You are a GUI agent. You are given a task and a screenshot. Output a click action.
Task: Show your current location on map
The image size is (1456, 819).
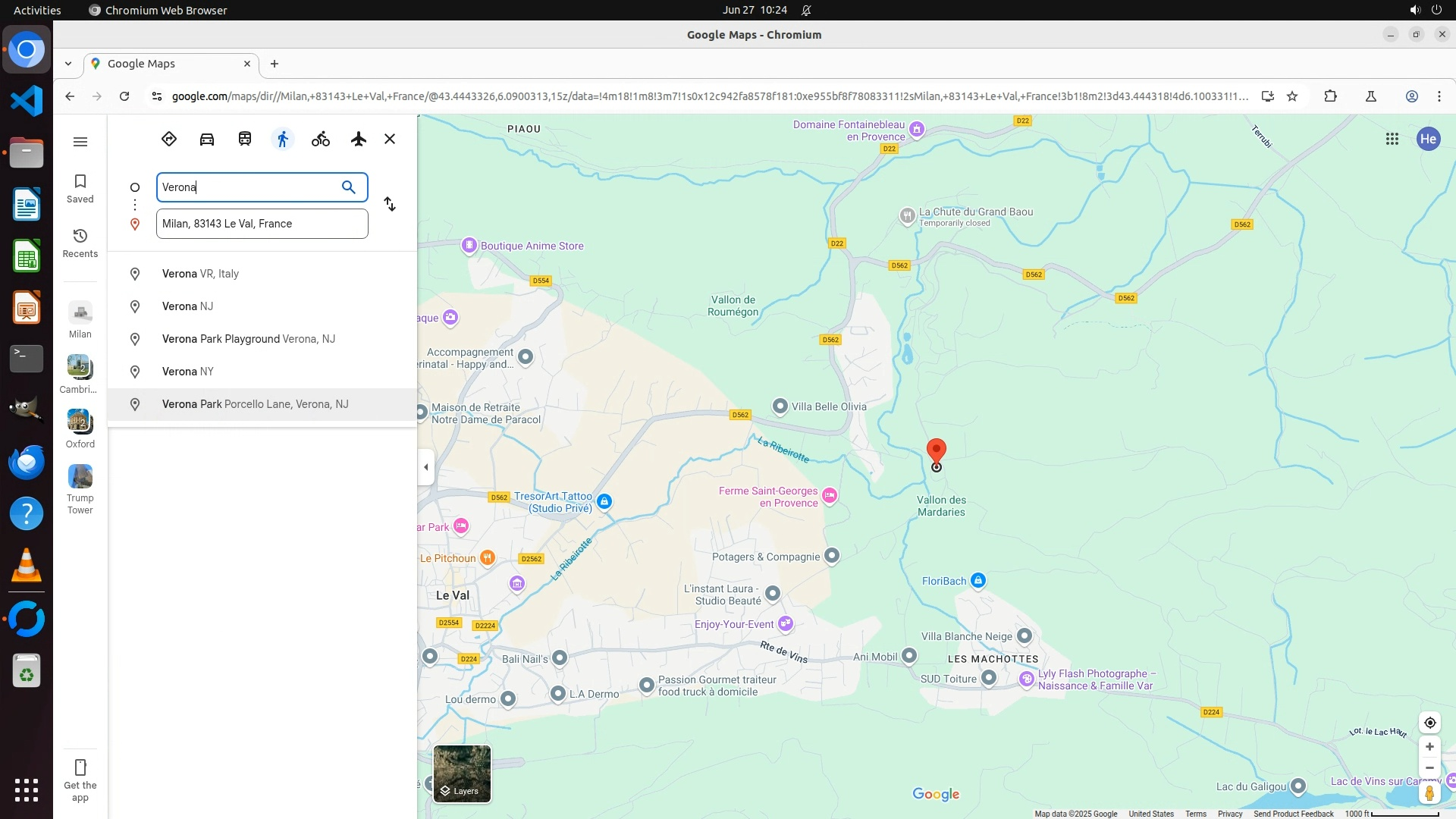click(x=1429, y=723)
